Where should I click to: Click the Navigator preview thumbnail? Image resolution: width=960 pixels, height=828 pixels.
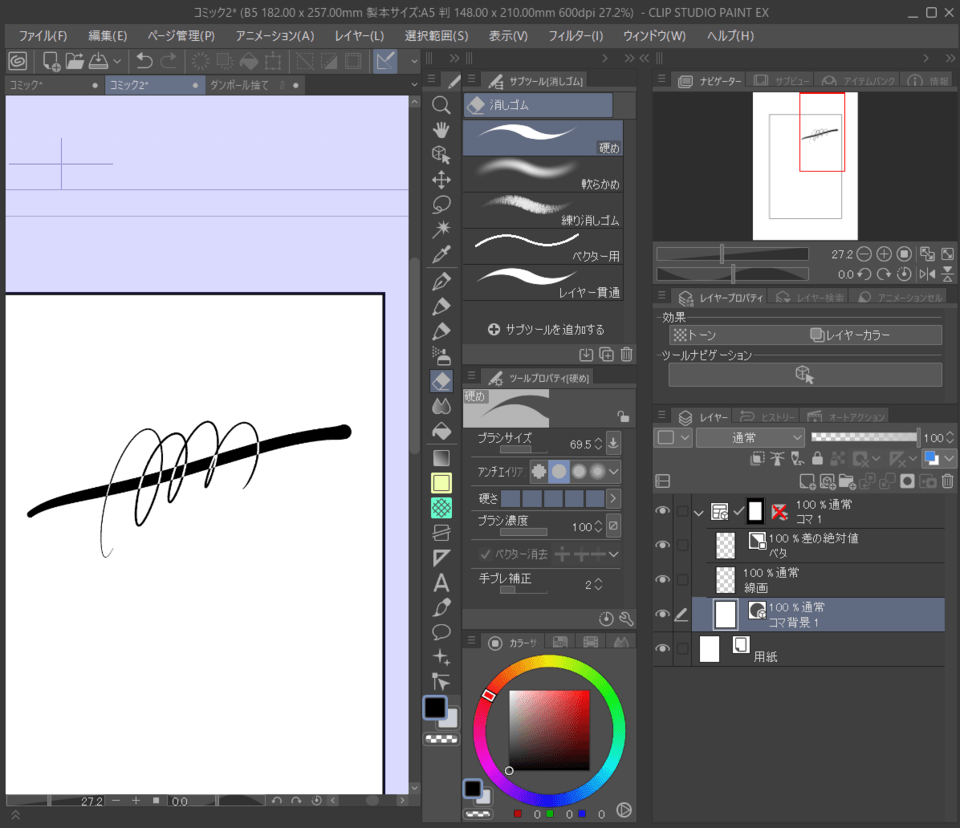click(804, 166)
